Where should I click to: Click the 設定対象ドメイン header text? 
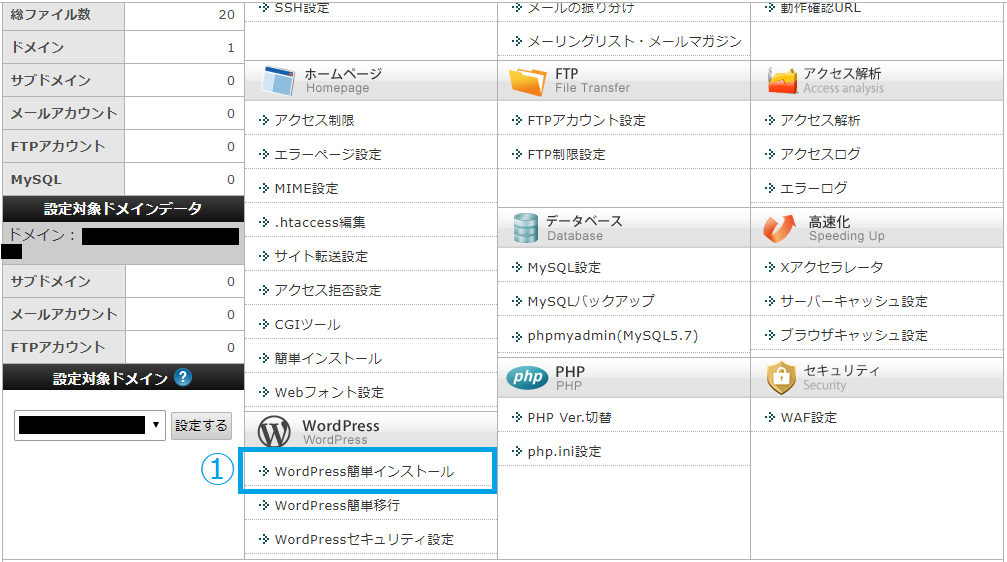pos(110,379)
